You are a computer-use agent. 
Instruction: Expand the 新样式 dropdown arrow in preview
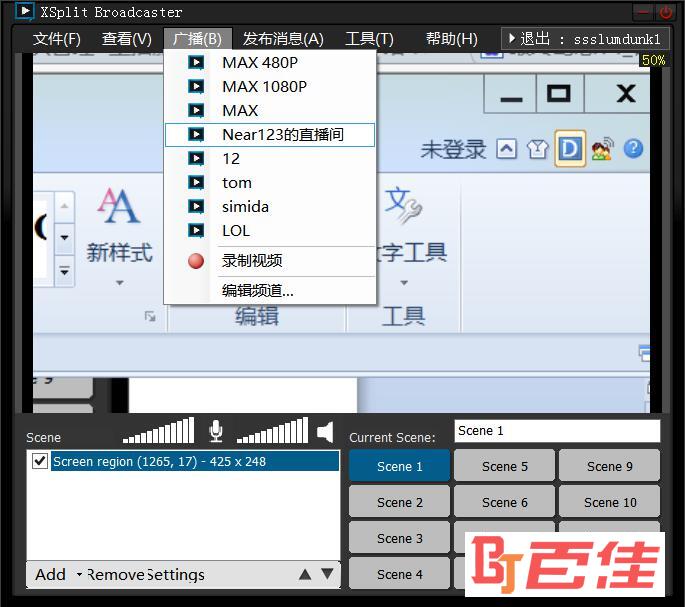coord(119,283)
